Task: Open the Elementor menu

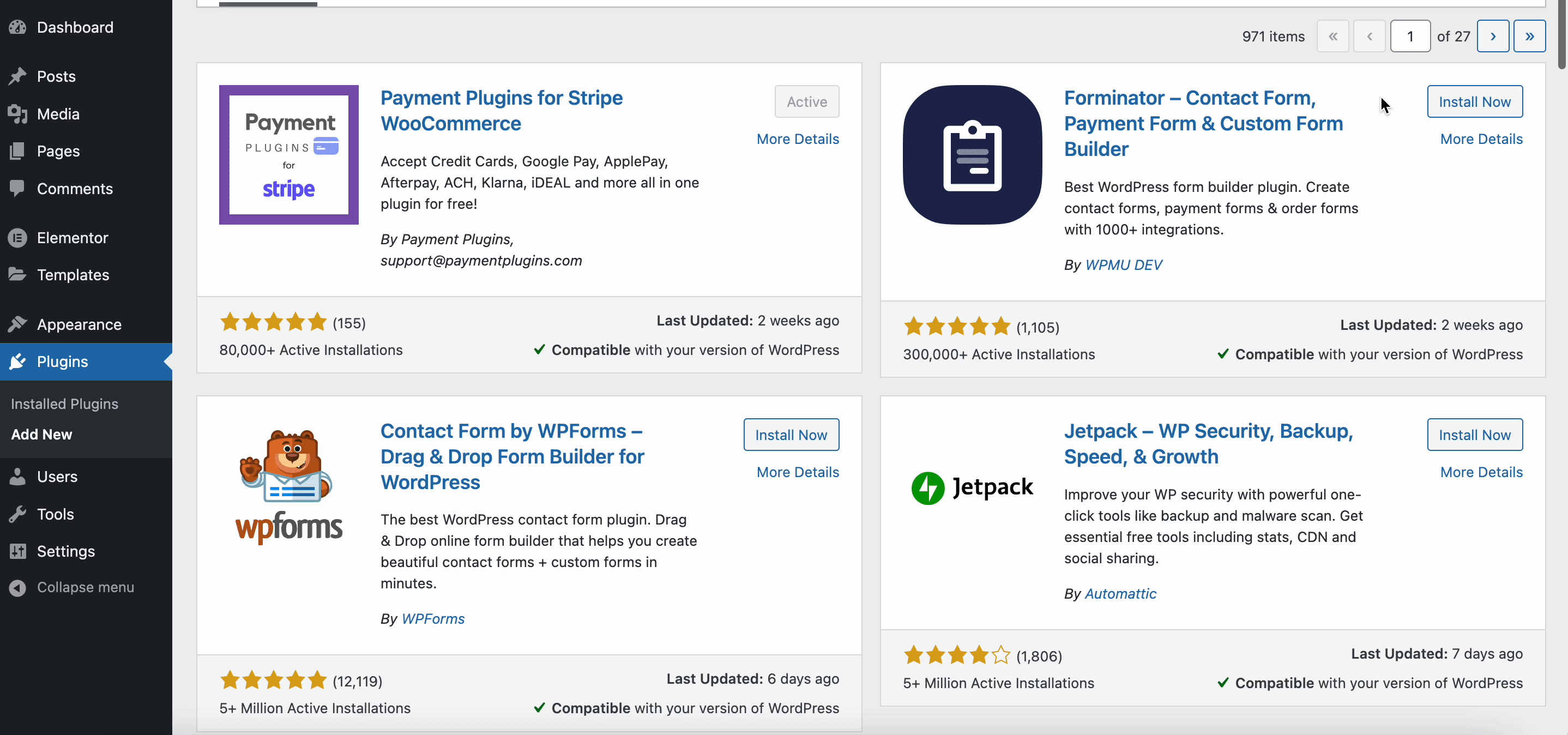Action: tap(72, 238)
